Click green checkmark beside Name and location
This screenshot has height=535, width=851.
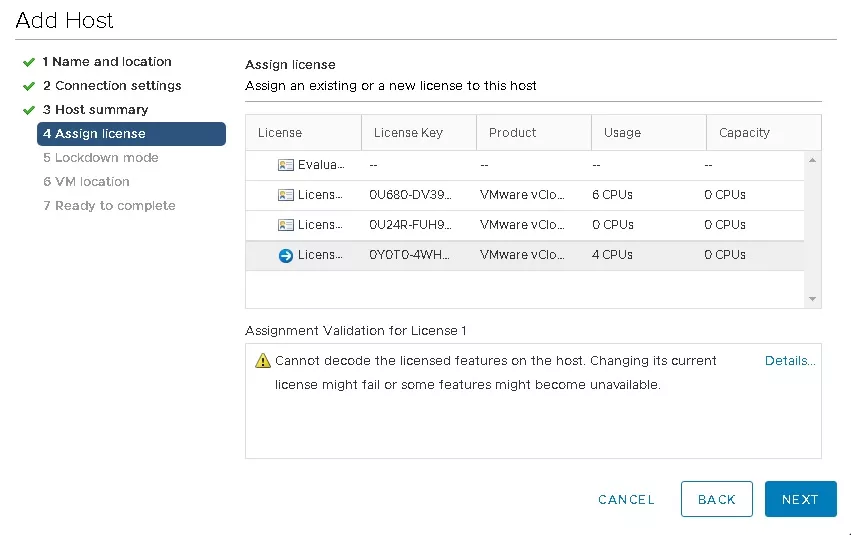pos(29,62)
